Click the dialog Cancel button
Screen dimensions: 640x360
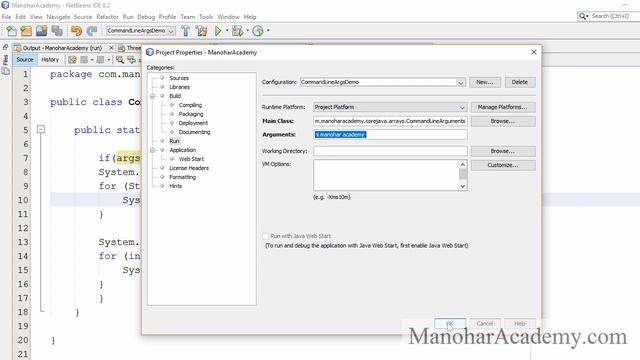[x=484, y=323]
